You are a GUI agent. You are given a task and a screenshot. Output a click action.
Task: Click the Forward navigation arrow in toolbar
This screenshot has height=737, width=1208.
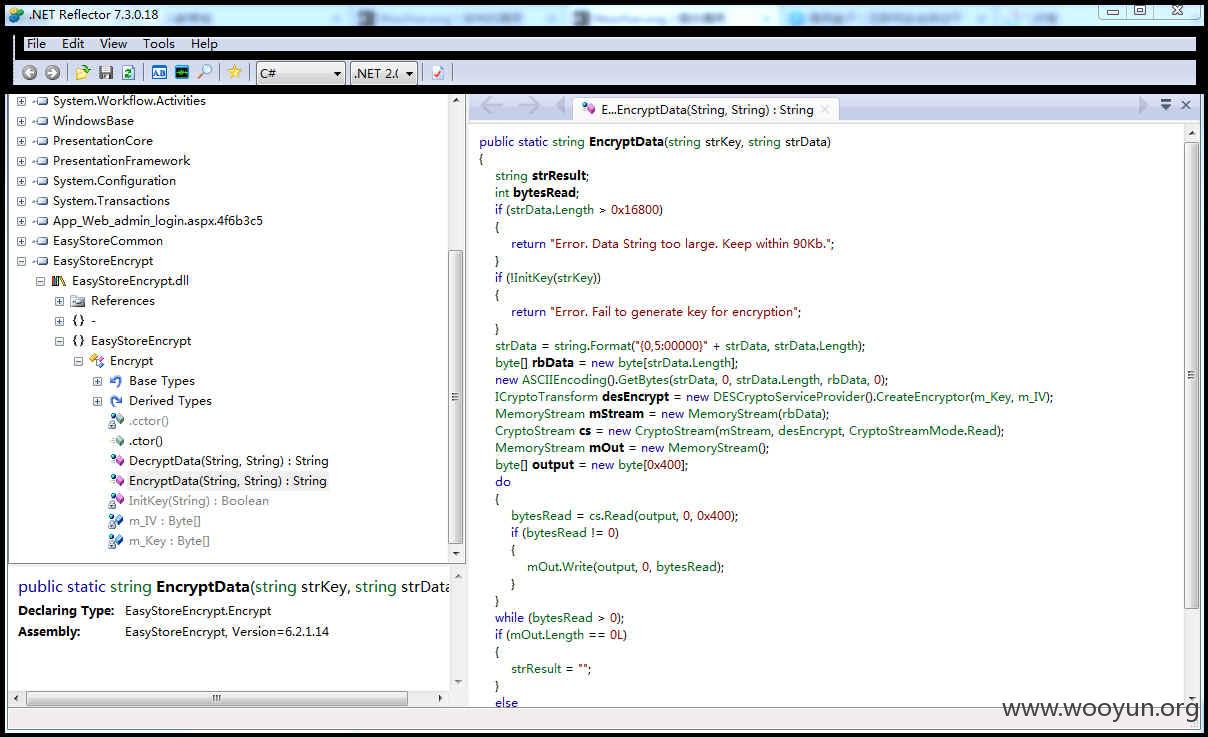[x=52, y=72]
